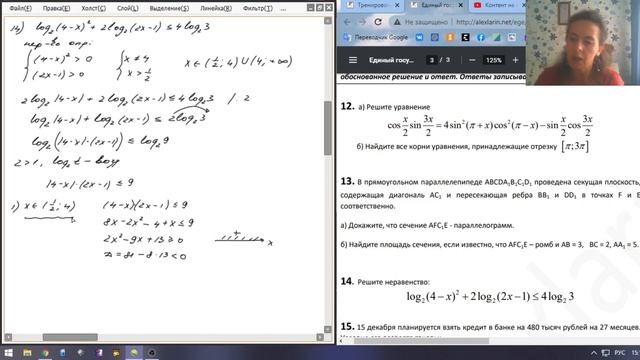Go back in the browser
The height and width of the screenshot is (360, 640).
(347, 22)
